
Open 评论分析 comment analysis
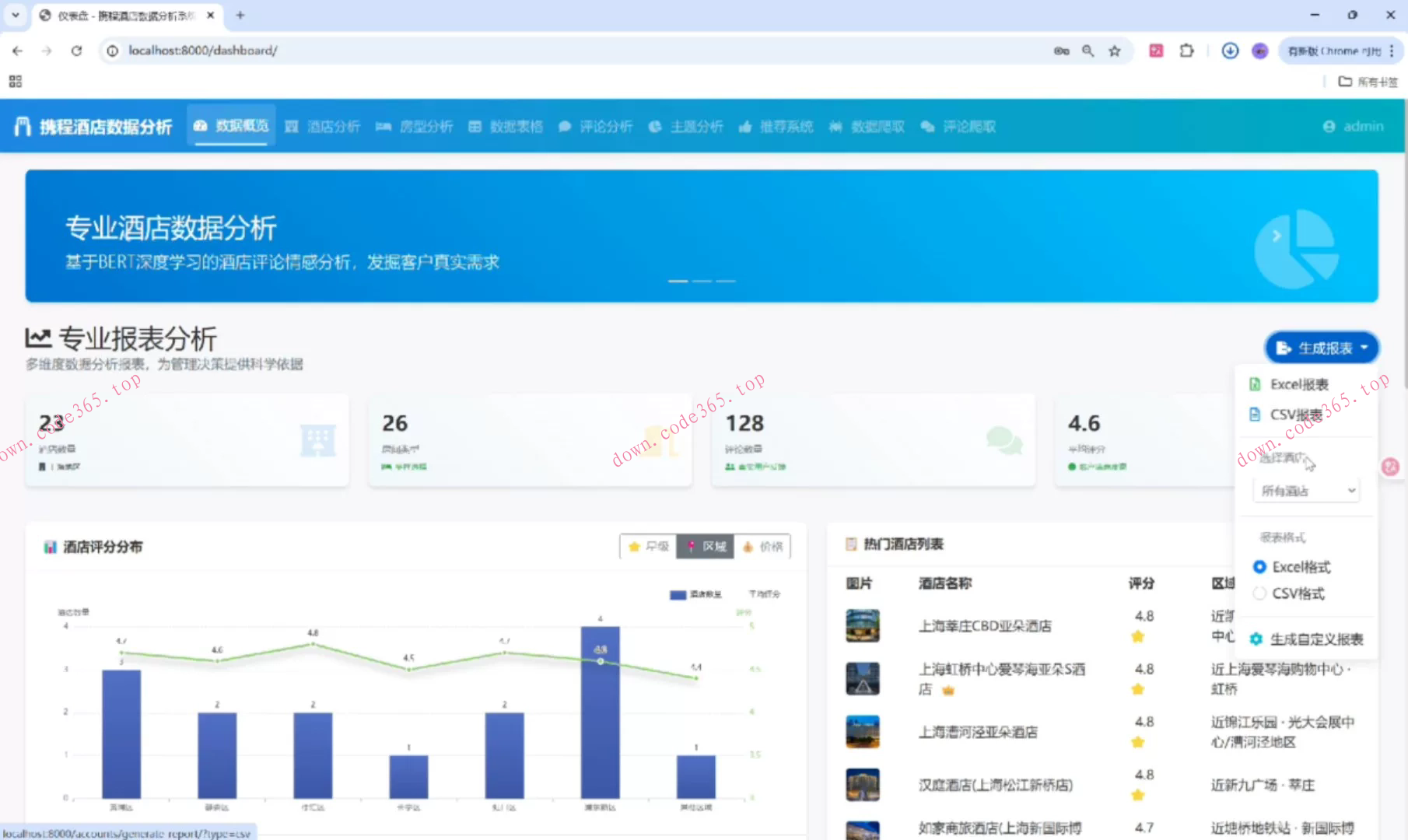click(597, 126)
